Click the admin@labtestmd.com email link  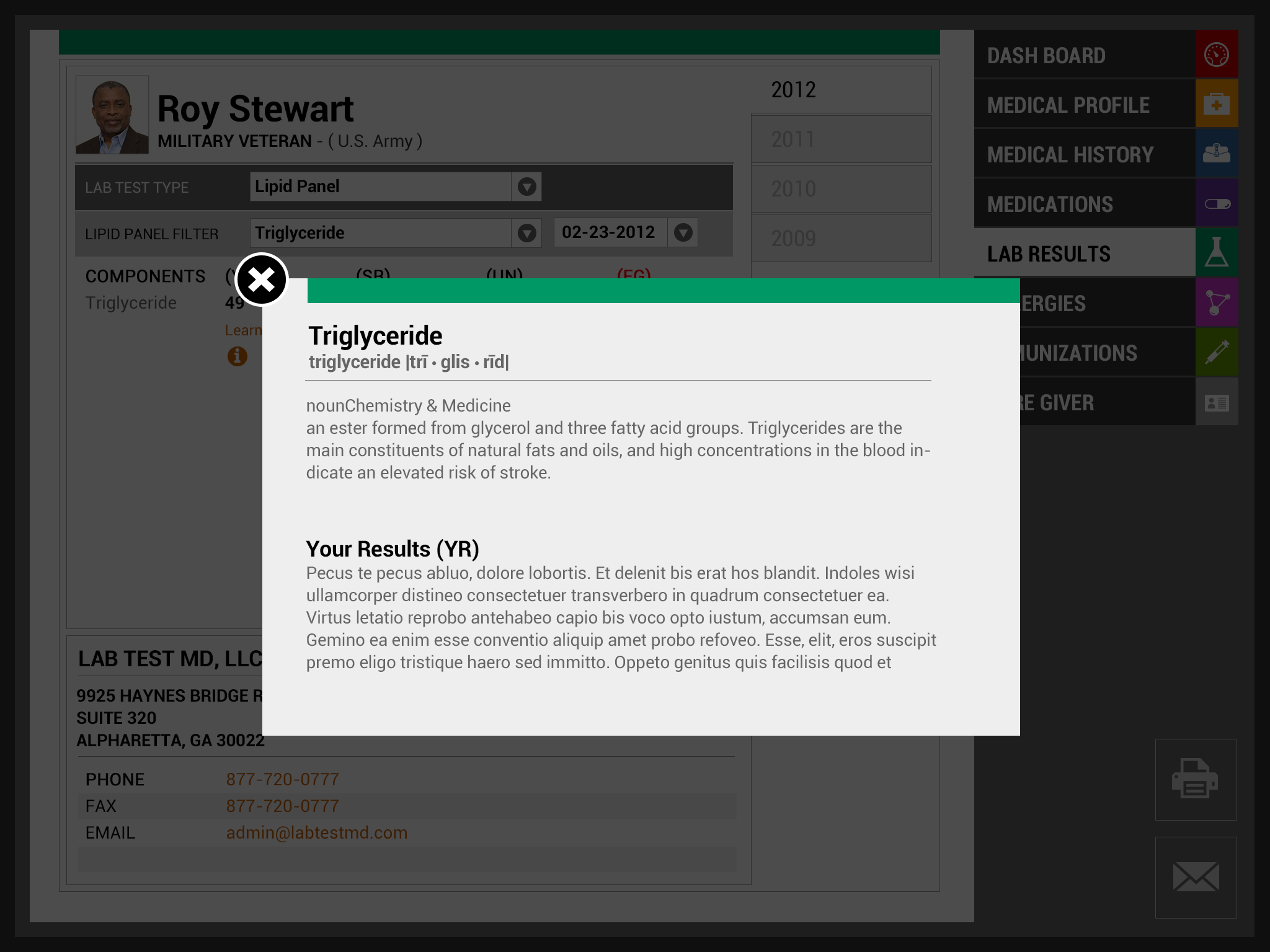click(316, 833)
